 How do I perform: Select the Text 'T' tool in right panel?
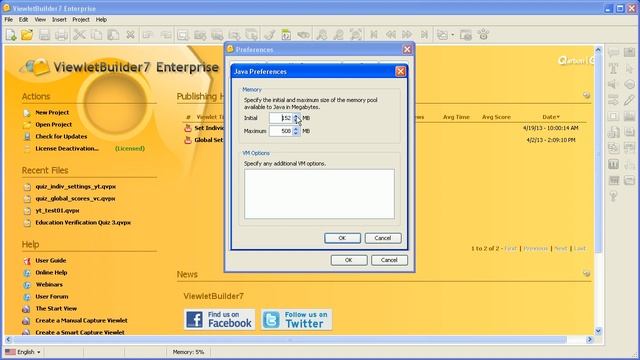coord(613,69)
